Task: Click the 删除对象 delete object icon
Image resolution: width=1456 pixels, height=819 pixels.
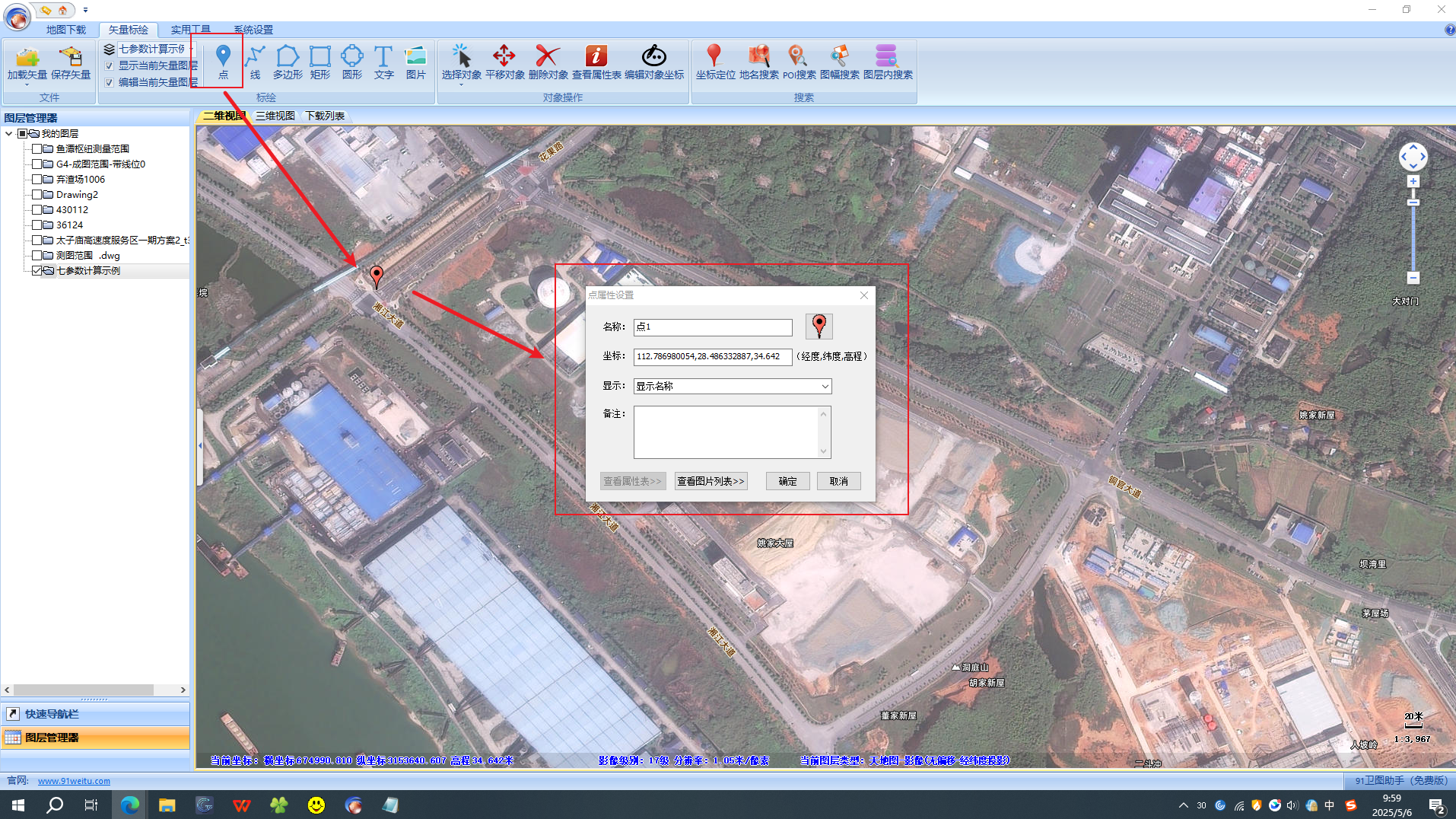Action: [x=548, y=62]
